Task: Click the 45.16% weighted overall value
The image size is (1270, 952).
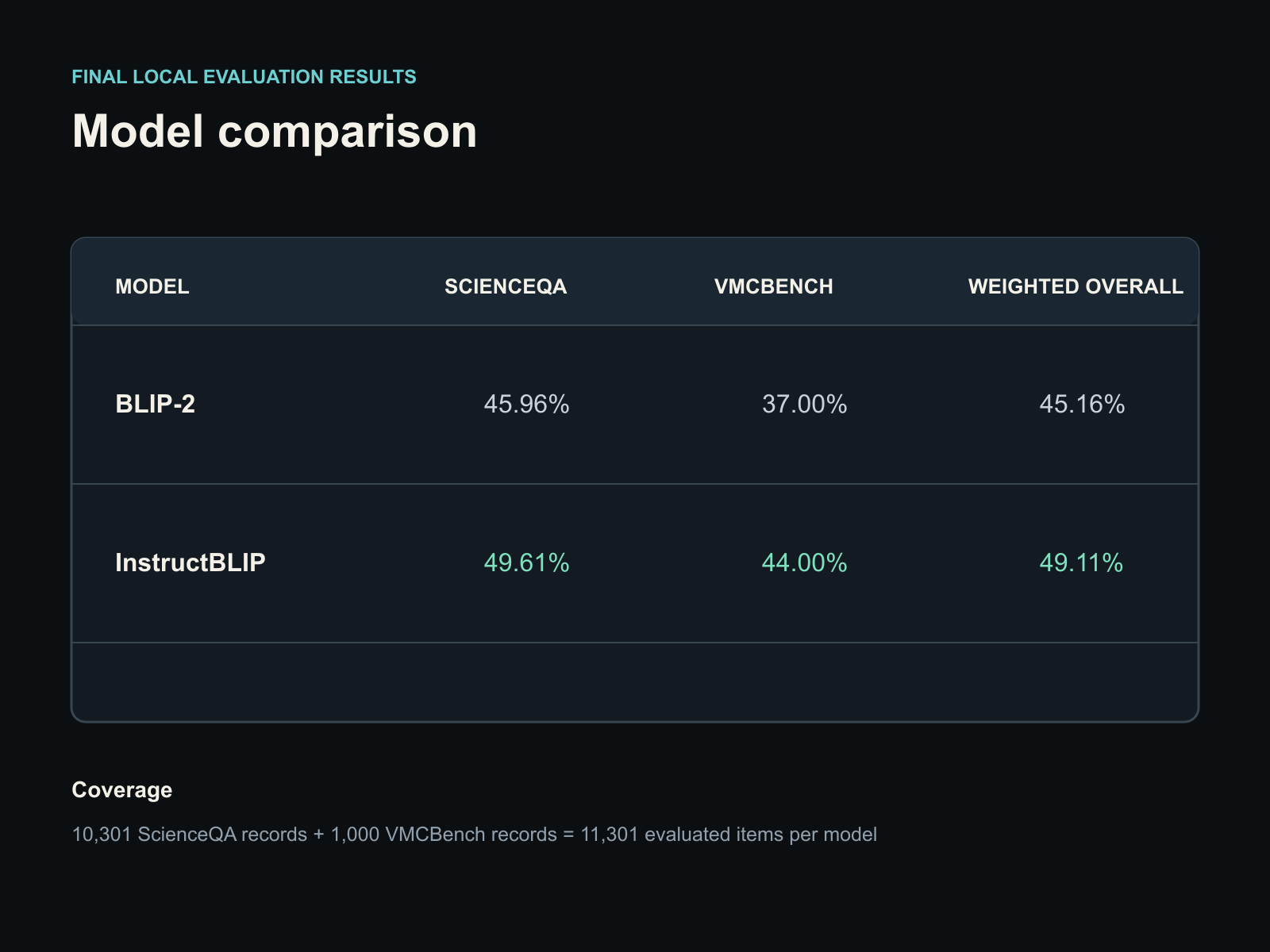Action: (x=1083, y=404)
